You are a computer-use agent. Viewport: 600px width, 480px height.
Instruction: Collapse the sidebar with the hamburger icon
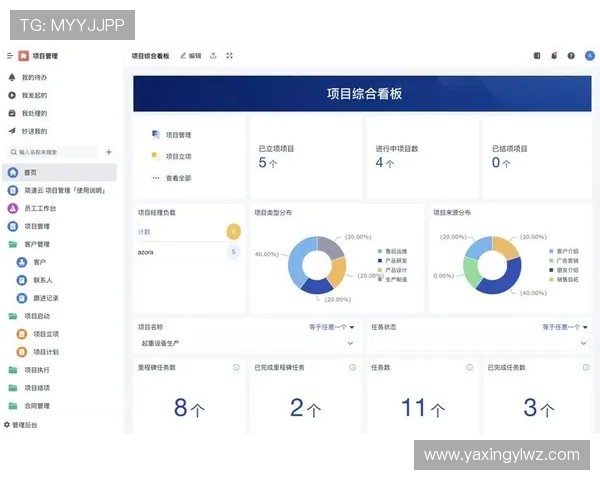[10, 56]
